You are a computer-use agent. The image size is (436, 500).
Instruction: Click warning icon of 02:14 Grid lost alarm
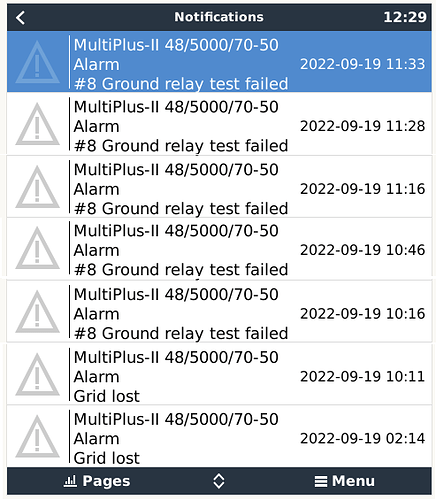[37, 436]
